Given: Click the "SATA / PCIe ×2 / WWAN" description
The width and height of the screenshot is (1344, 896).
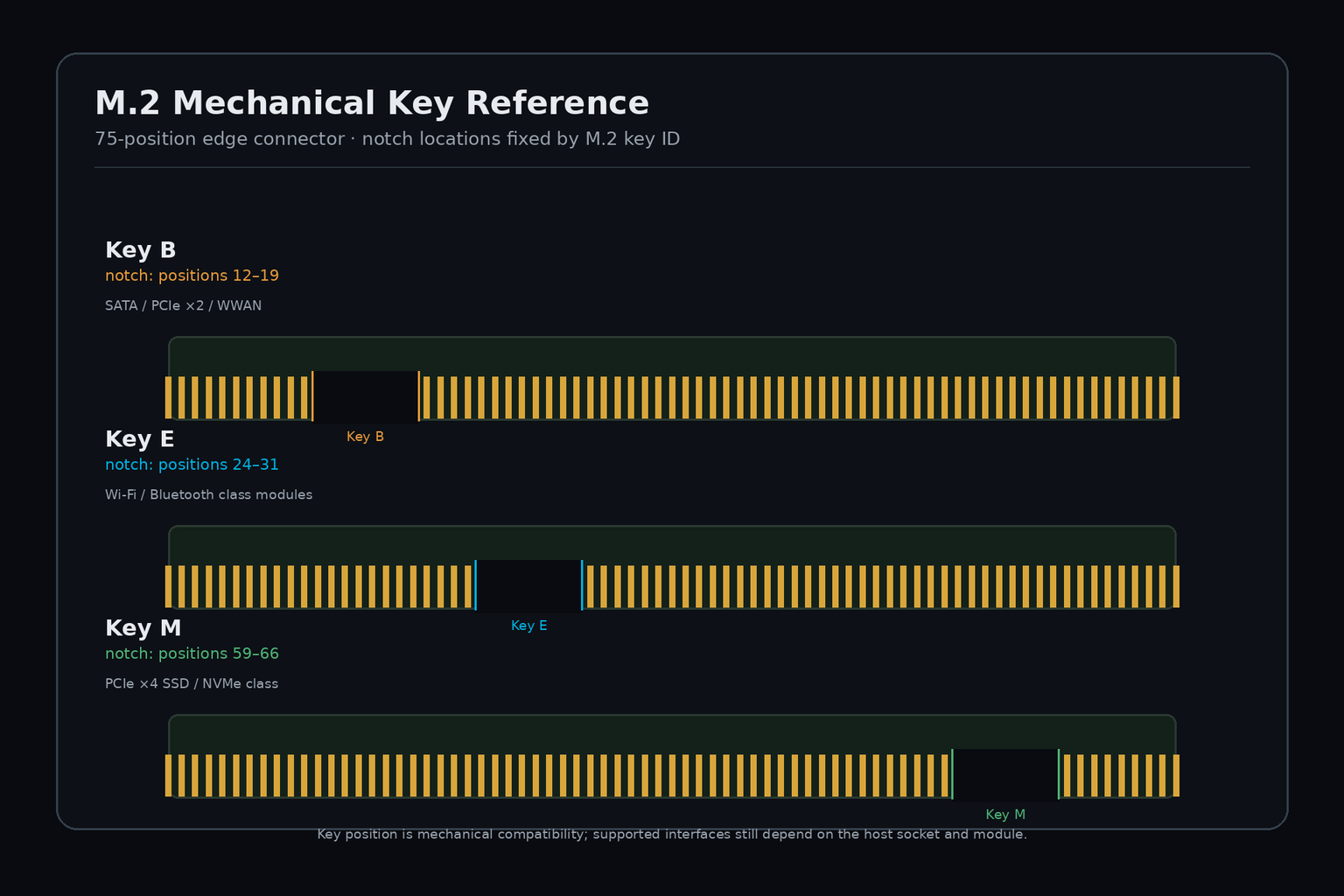Looking at the screenshot, I should (183, 305).
